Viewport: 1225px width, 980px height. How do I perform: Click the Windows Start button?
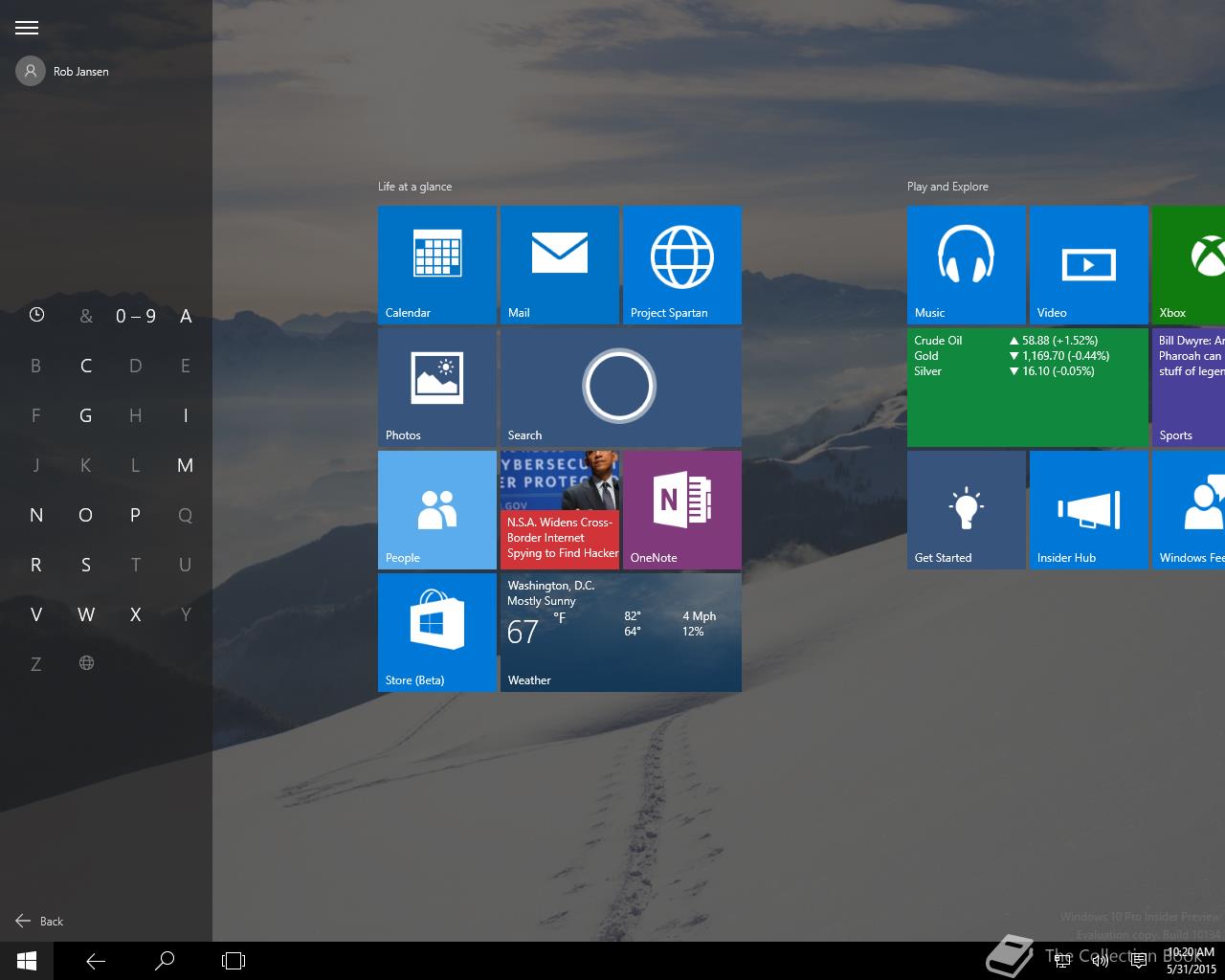27,961
